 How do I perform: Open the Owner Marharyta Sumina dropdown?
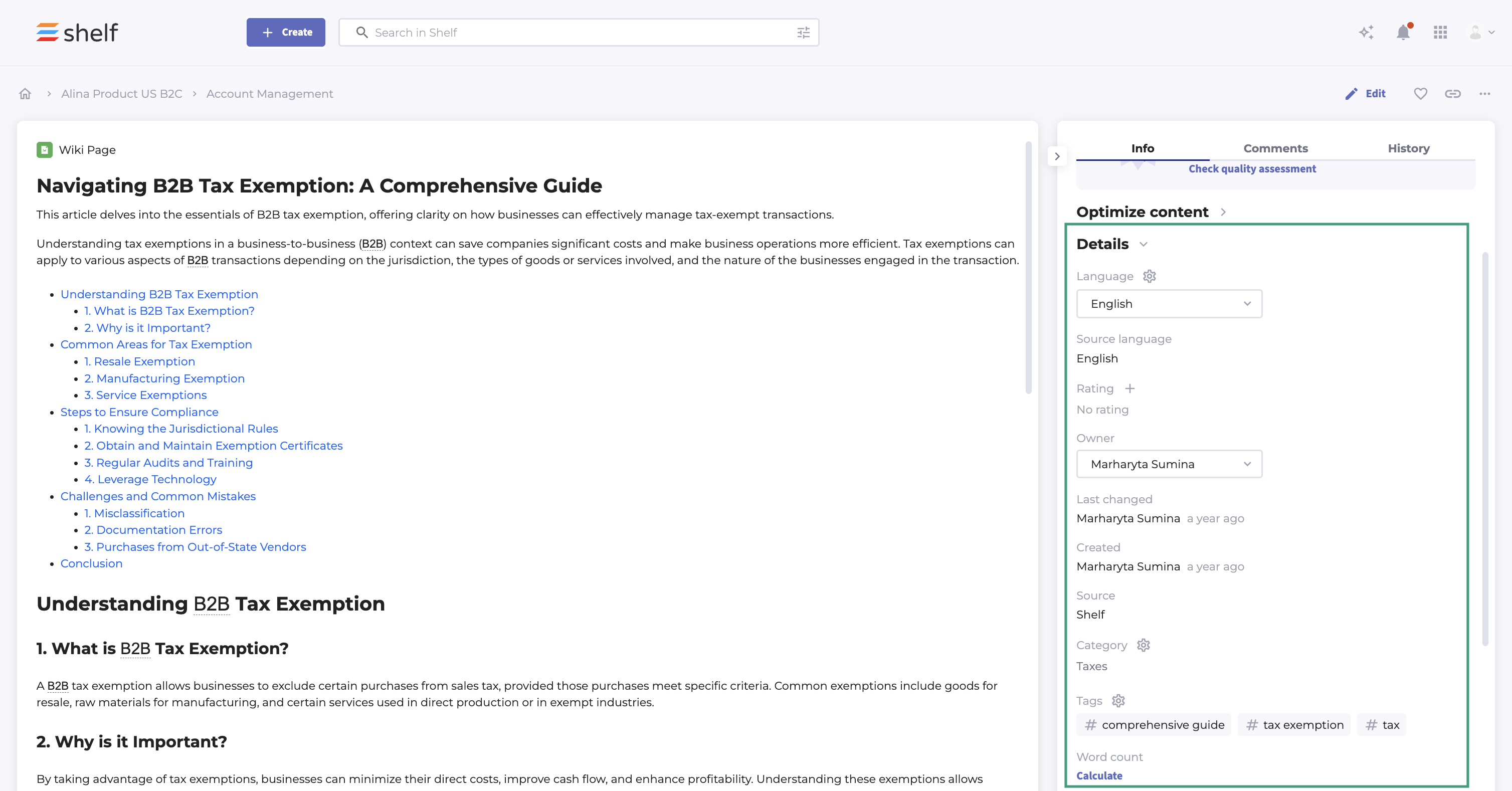(1169, 464)
